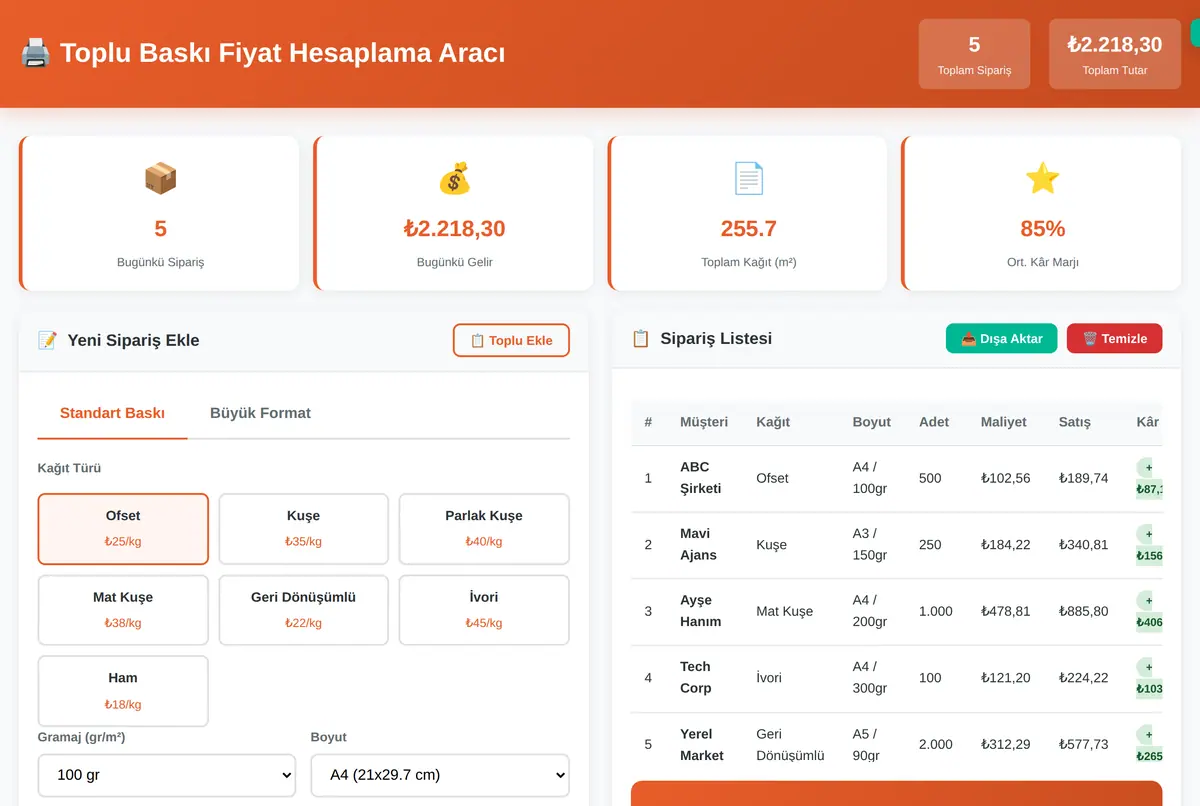The width and height of the screenshot is (1200, 806).
Task: Click the star icon on Ort. Kâr Marjı card
Action: 1042,179
